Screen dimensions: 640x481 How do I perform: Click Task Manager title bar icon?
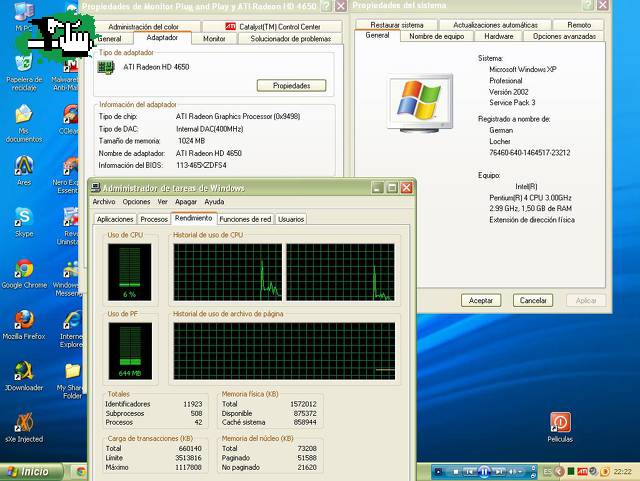click(96, 187)
